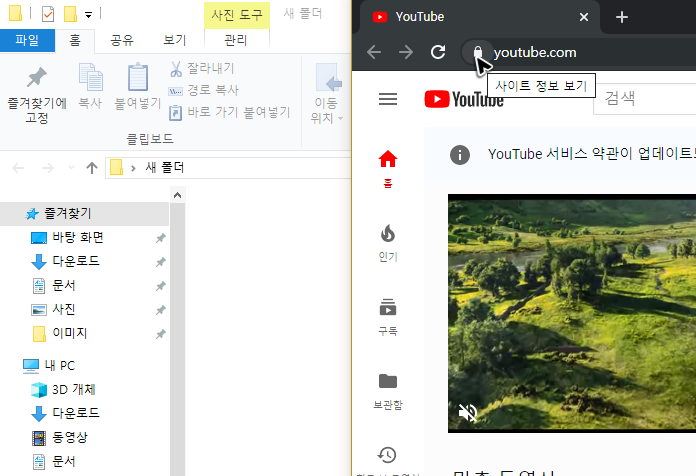
Task: Select Quick access (즐겨찾기) in tree
Action: click(x=84, y=214)
